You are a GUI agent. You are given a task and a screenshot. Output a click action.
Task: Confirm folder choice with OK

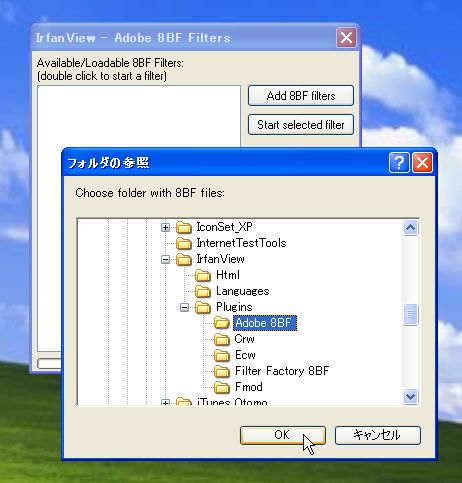point(283,435)
